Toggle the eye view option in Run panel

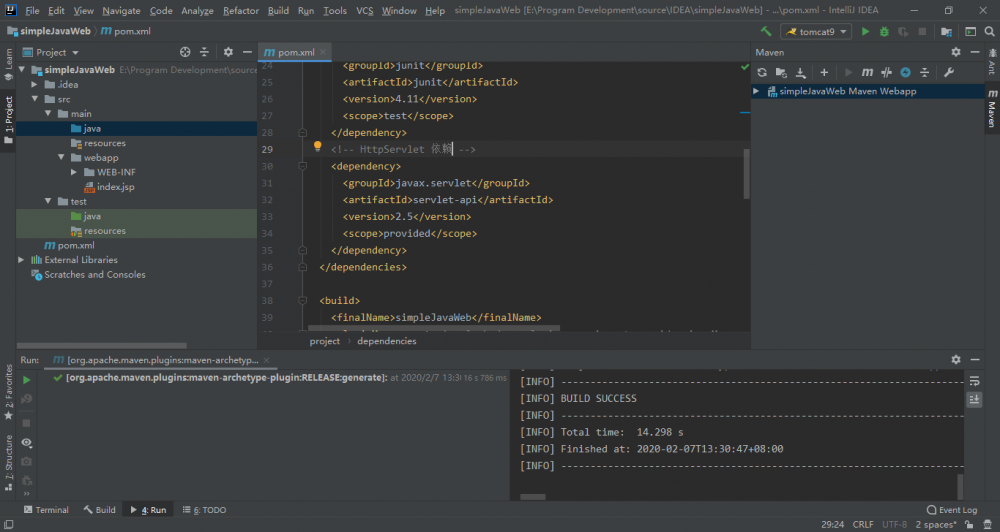[26, 442]
